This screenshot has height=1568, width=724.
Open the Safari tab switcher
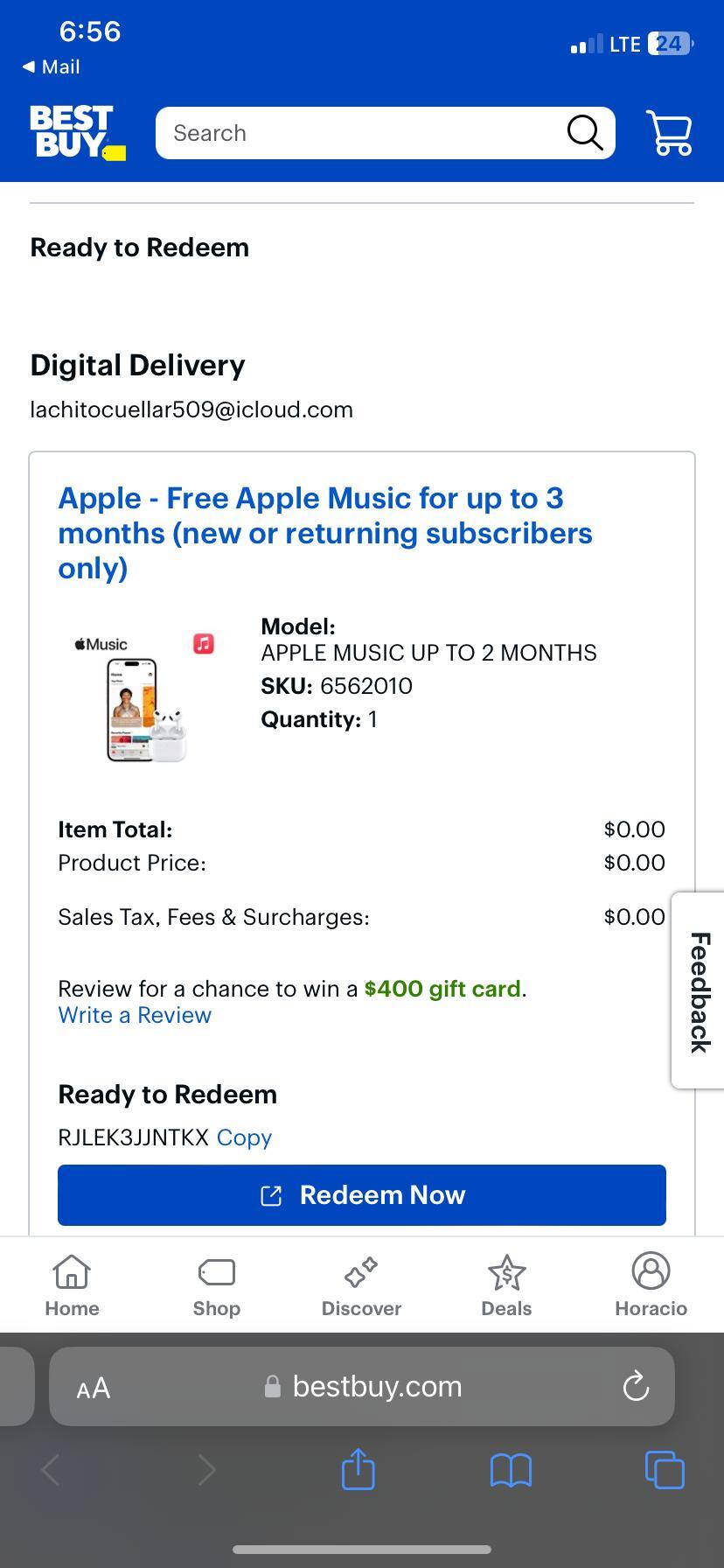pos(664,1470)
